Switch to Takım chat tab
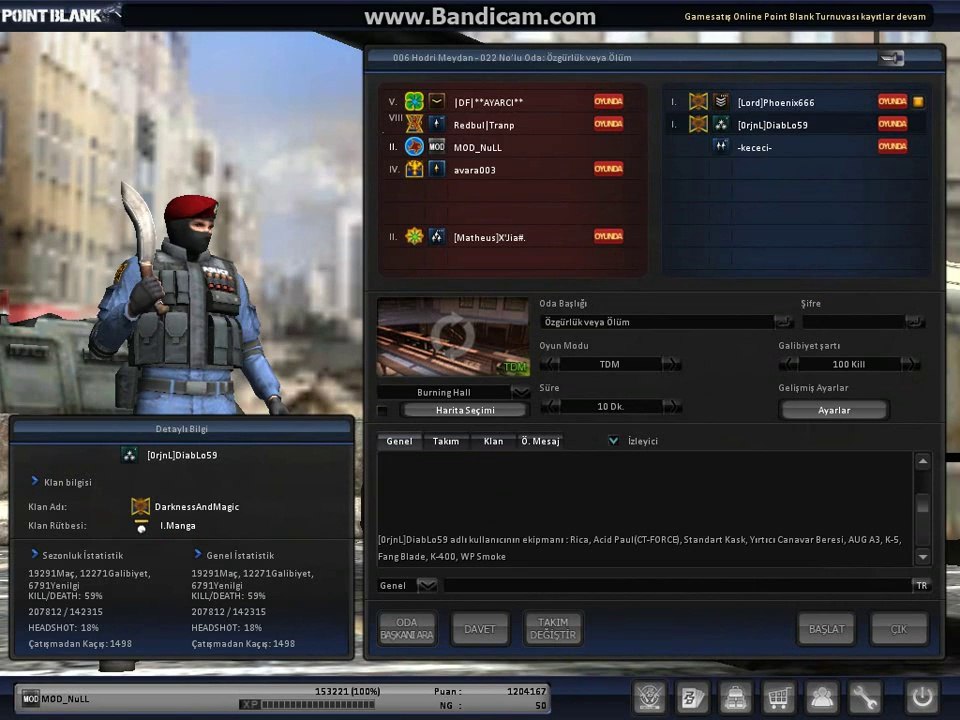Image resolution: width=960 pixels, height=720 pixels. [446, 441]
